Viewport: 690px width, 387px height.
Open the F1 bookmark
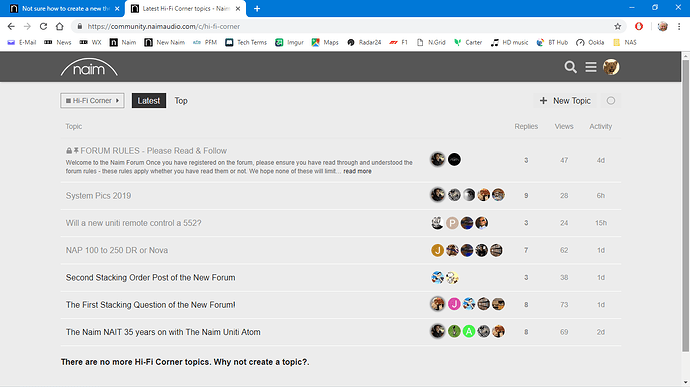point(399,42)
